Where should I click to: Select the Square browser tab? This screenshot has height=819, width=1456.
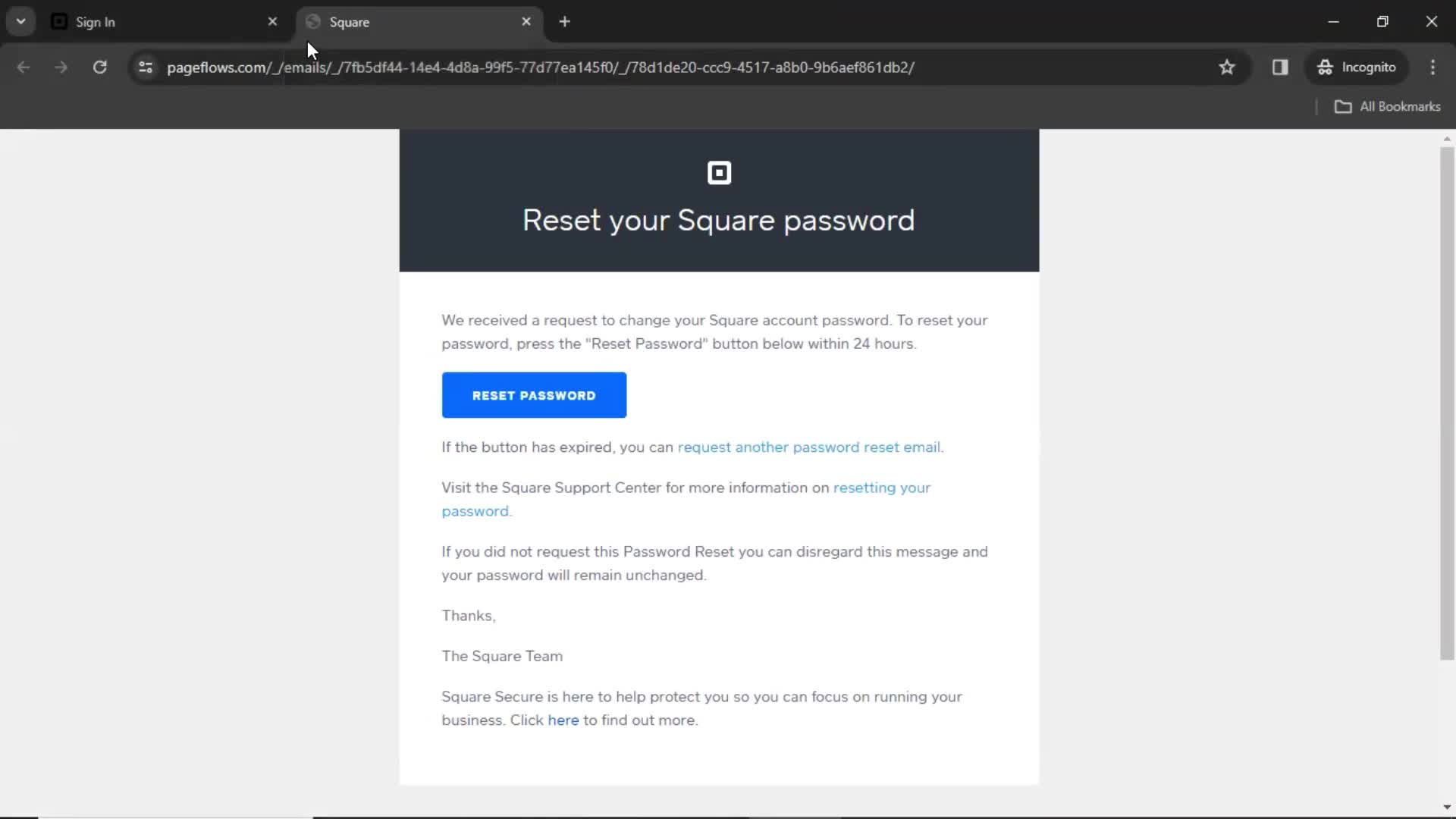pyautogui.click(x=419, y=22)
